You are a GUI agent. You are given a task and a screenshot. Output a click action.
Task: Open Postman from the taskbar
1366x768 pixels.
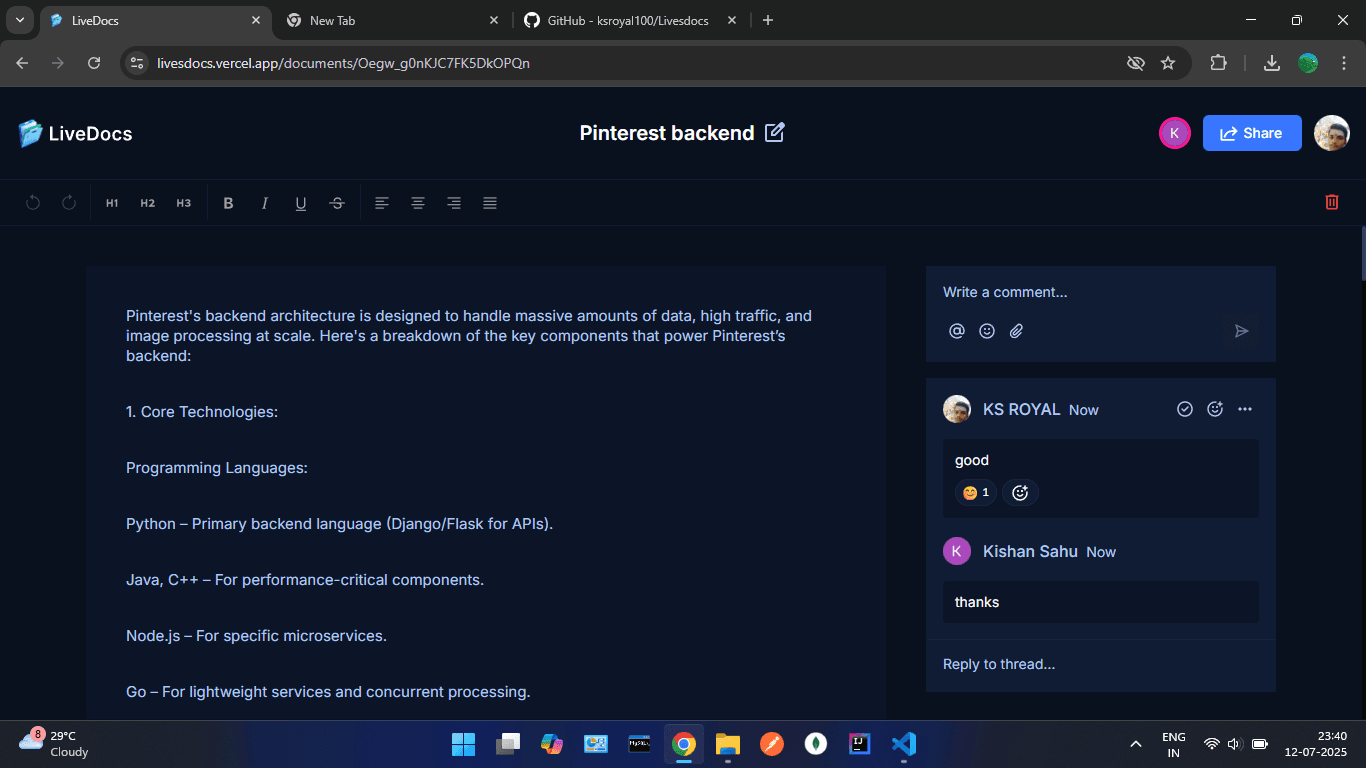coord(772,744)
